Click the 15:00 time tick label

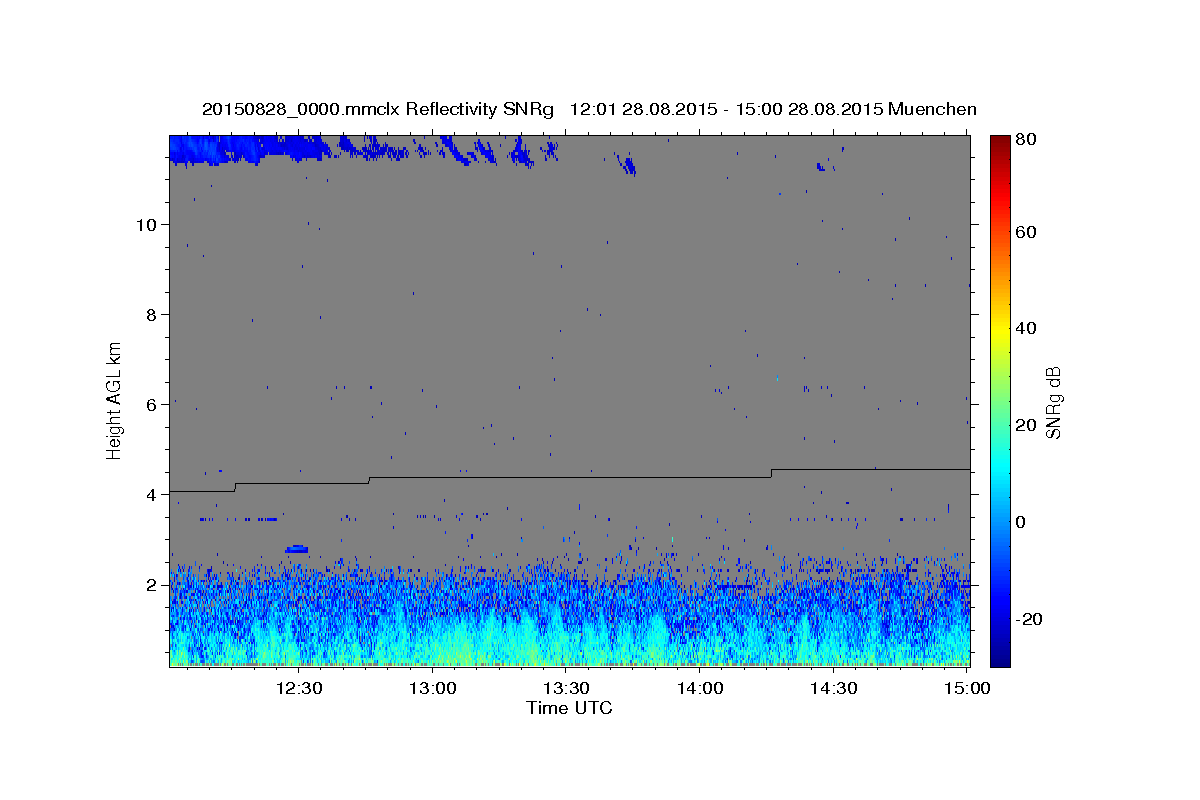(967, 688)
